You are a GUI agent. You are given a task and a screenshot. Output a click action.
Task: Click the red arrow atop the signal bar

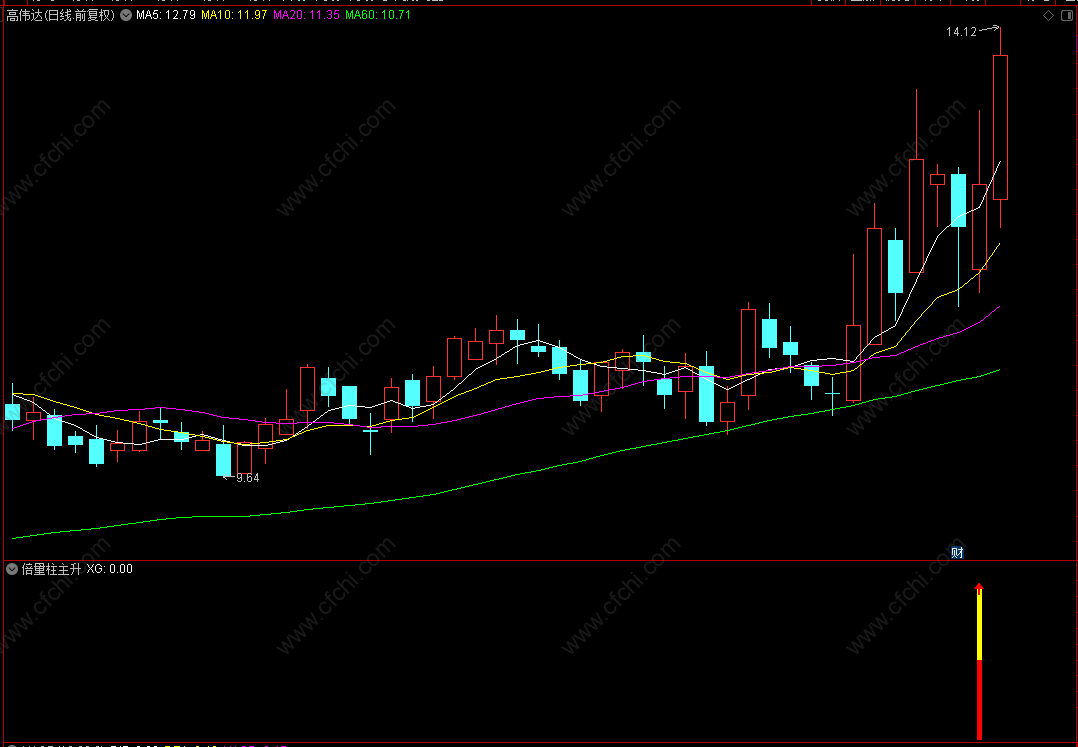pos(979,587)
